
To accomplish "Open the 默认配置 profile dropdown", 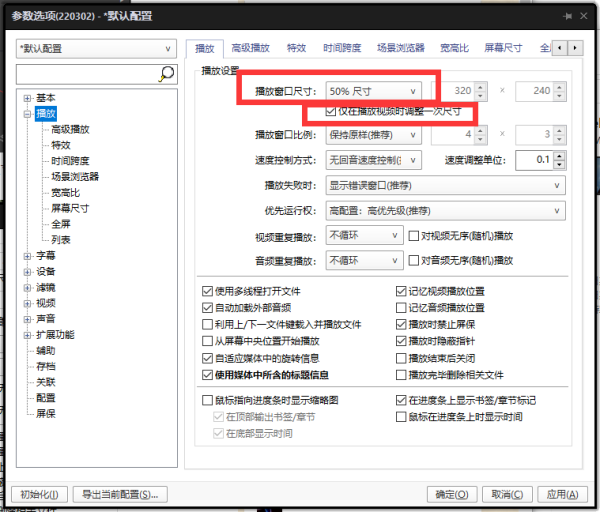I will pos(95,47).
